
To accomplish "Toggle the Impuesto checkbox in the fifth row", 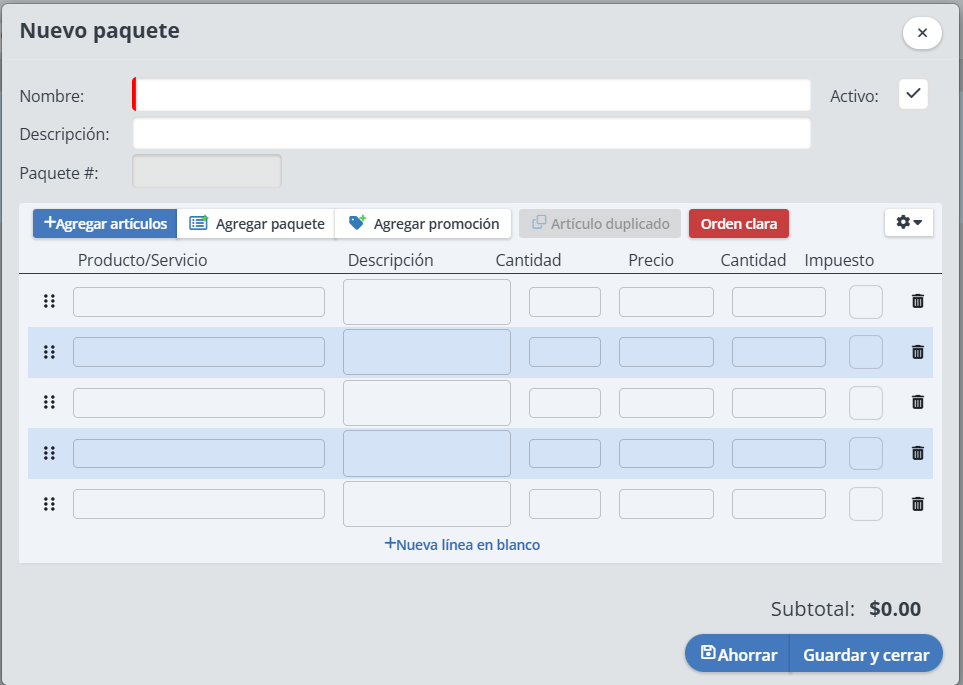I will pos(866,504).
